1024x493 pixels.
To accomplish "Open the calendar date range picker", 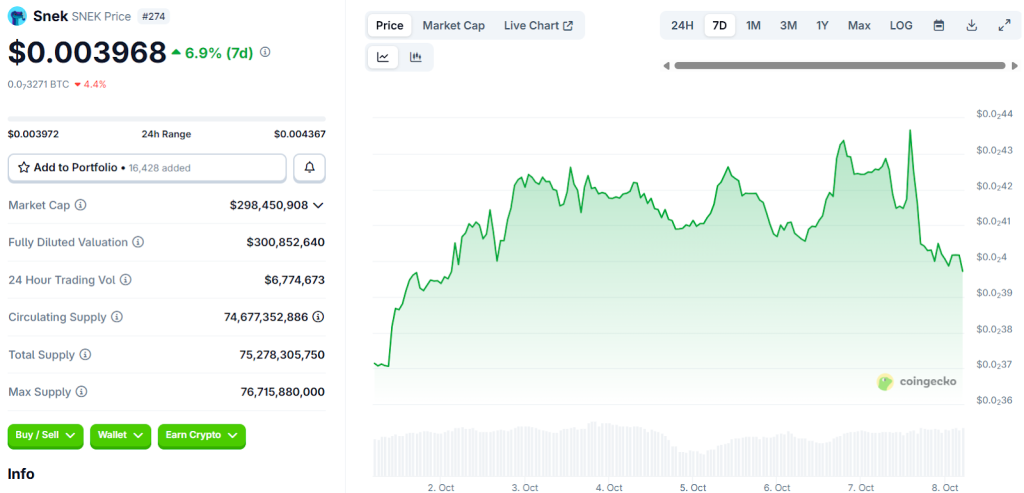I will click(938, 25).
